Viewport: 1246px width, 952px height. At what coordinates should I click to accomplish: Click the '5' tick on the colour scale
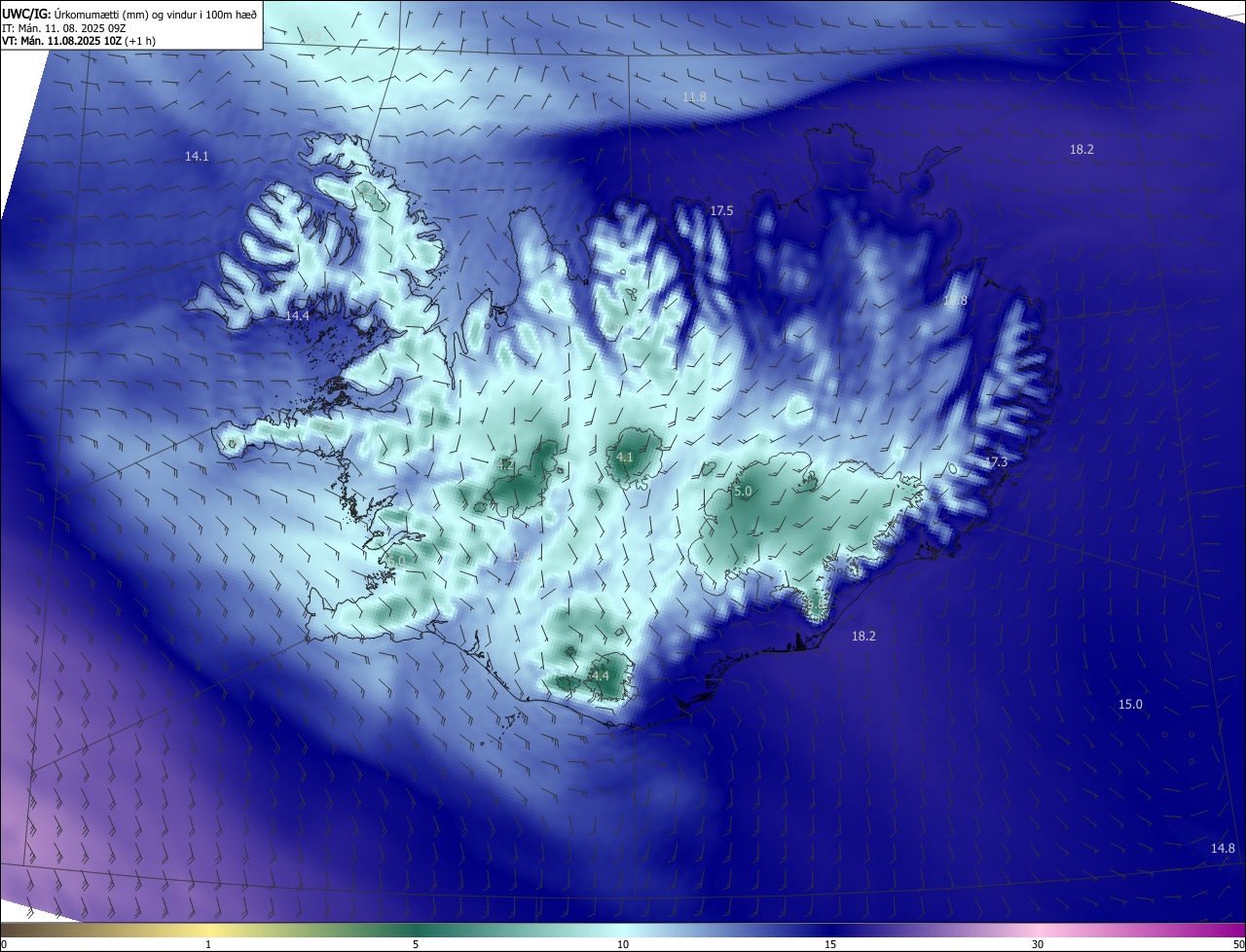(x=416, y=944)
